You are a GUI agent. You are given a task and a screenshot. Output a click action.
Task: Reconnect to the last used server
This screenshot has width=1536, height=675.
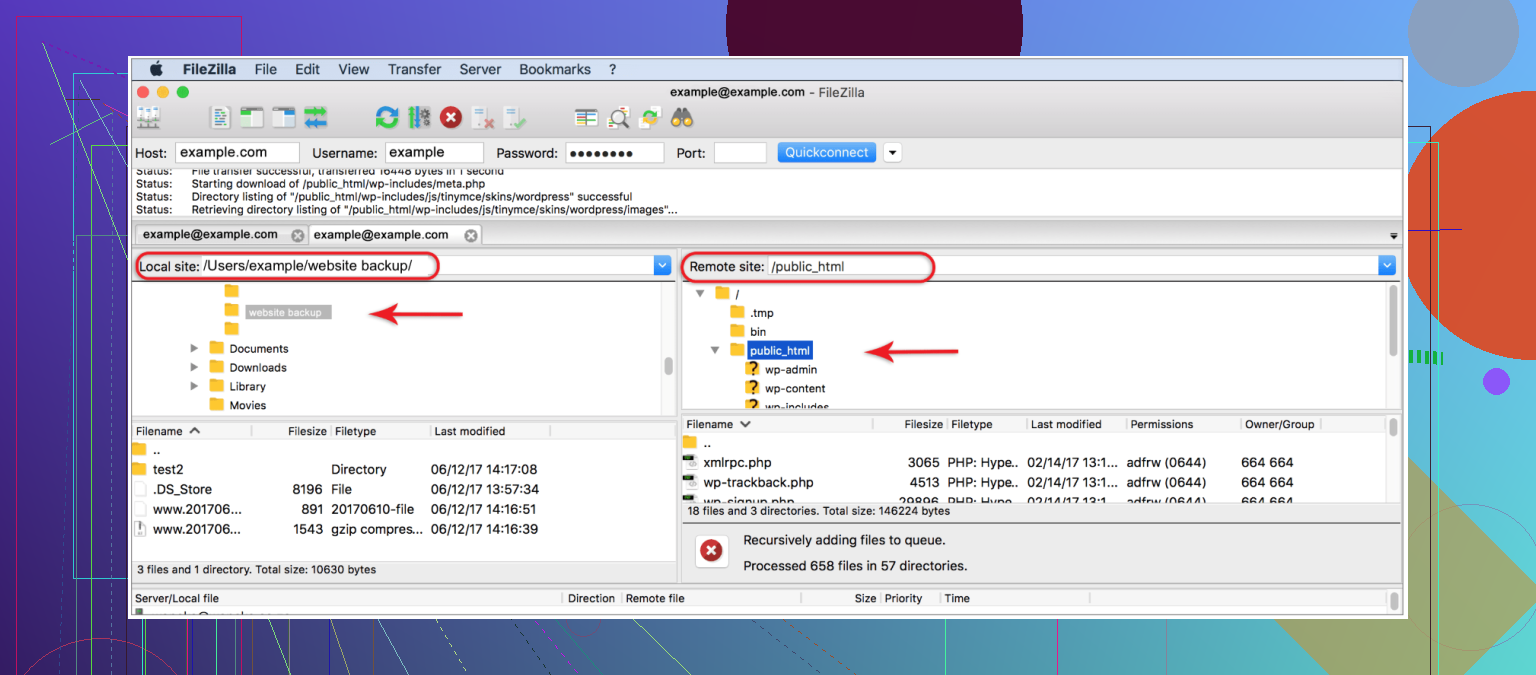pyautogui.click(x=515, y=118)
